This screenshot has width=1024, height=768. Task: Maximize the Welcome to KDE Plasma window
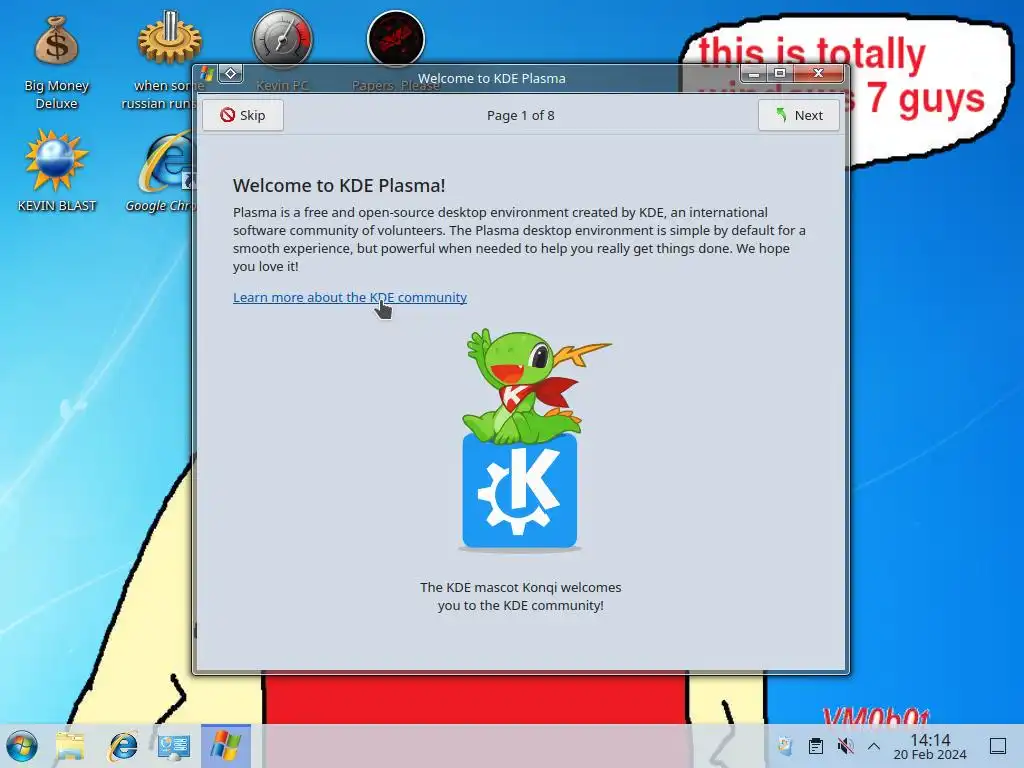pyautogui.click(x=780, y=73)
